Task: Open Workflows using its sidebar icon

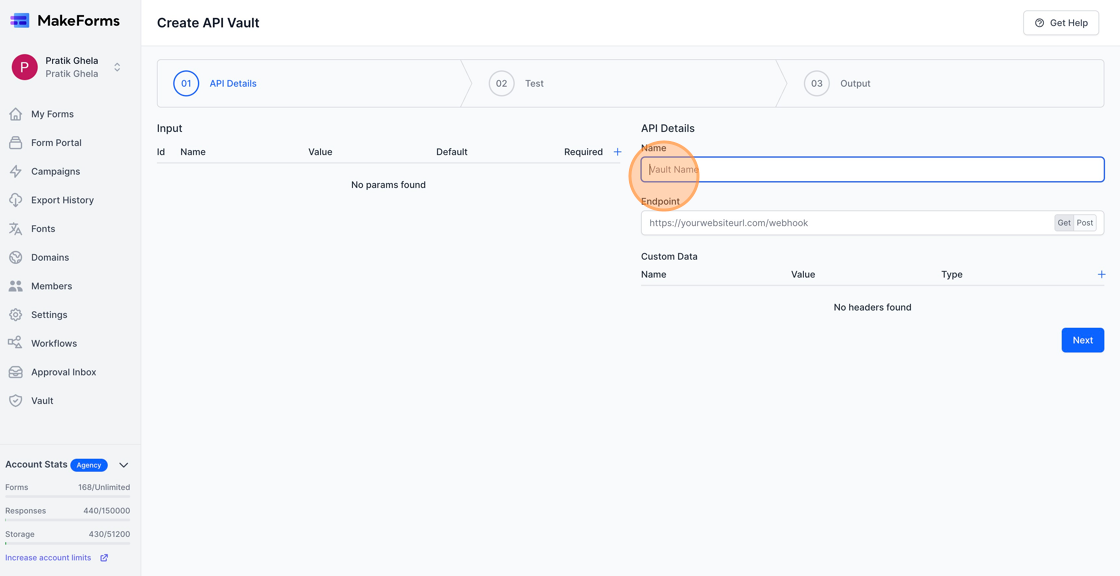Action: [16, 343]
